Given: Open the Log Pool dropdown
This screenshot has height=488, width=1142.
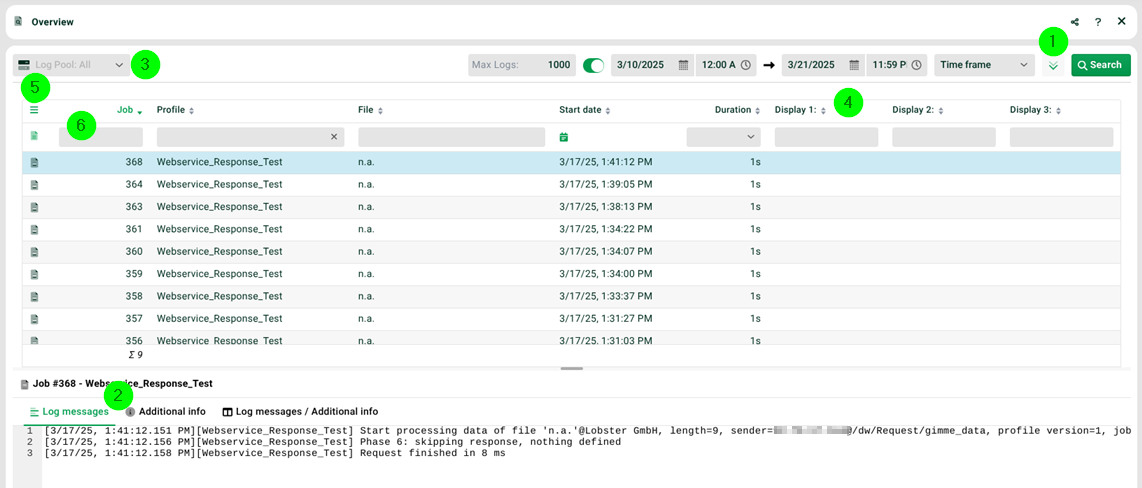Looking at the screenshot, I should [72, 65].
